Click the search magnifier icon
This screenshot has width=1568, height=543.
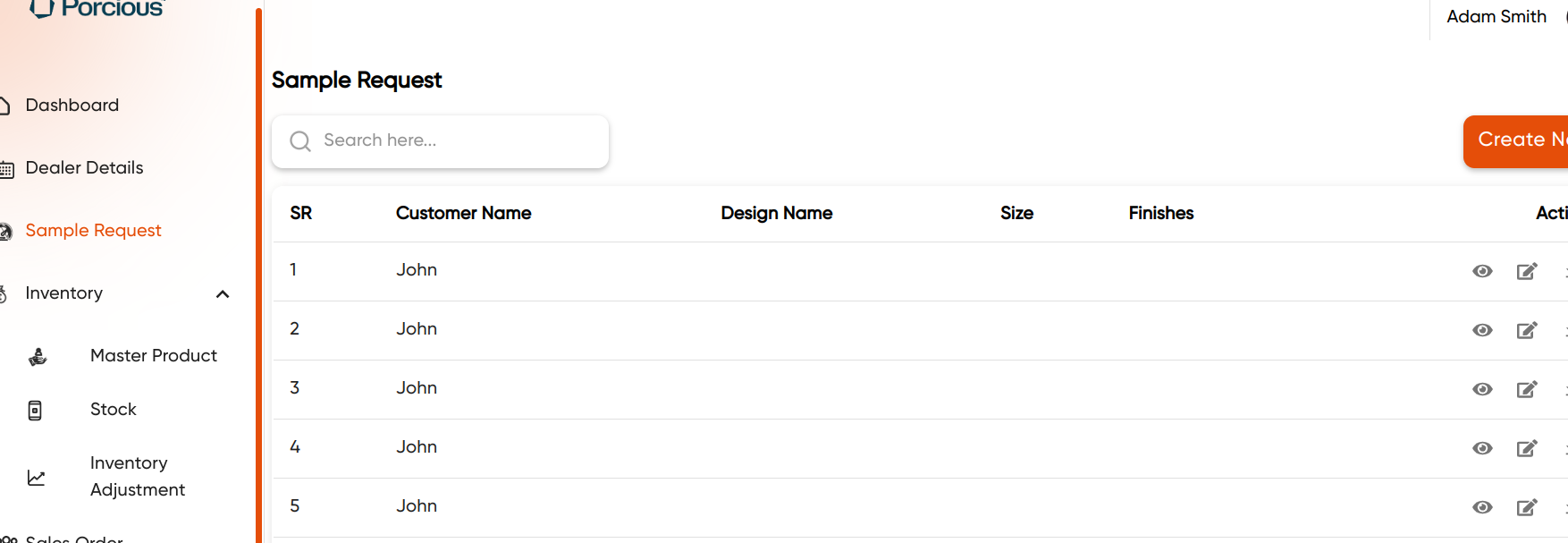tap(300, 141)
